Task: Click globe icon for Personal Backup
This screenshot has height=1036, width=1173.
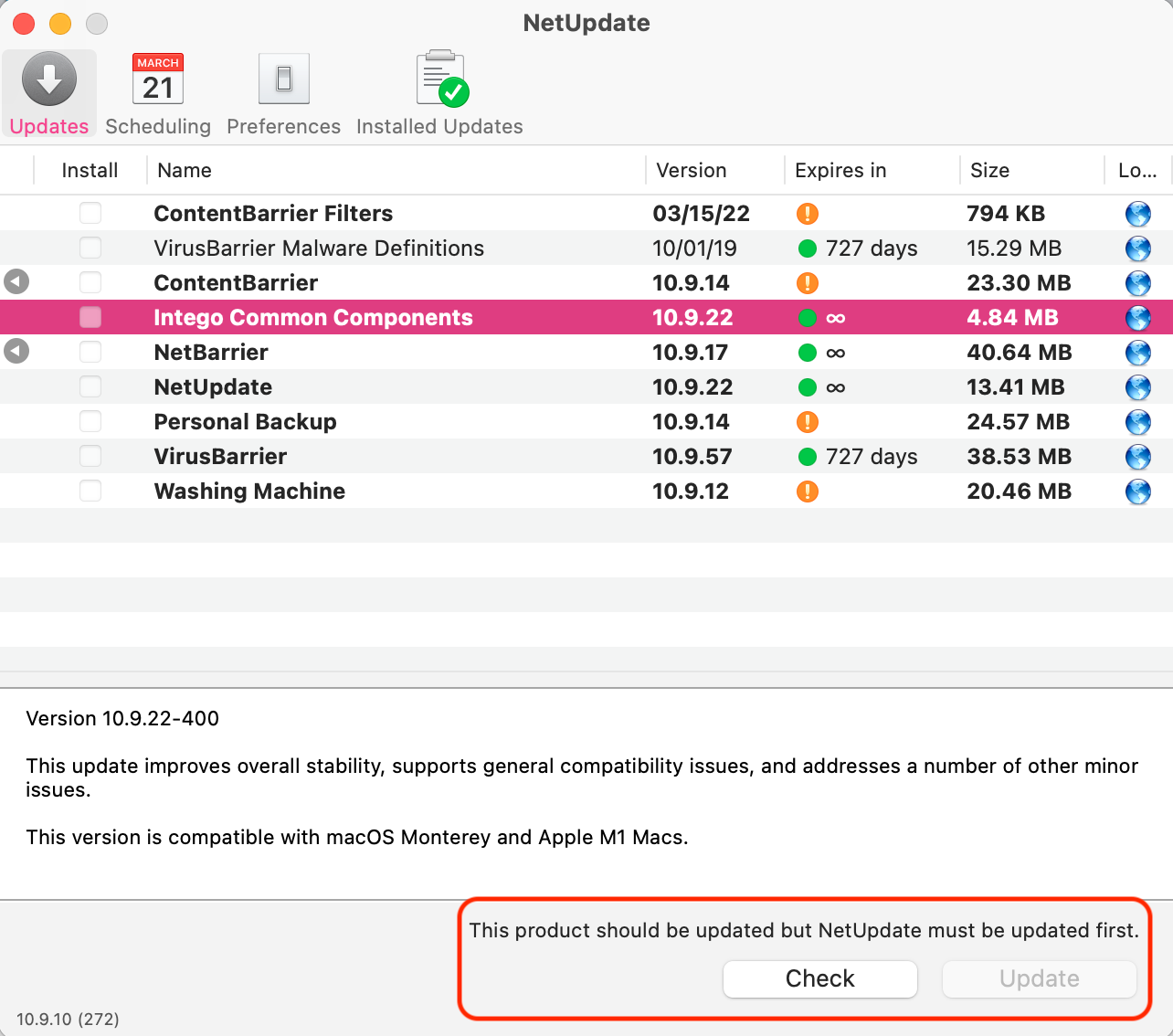Action: pos(1138,422)
